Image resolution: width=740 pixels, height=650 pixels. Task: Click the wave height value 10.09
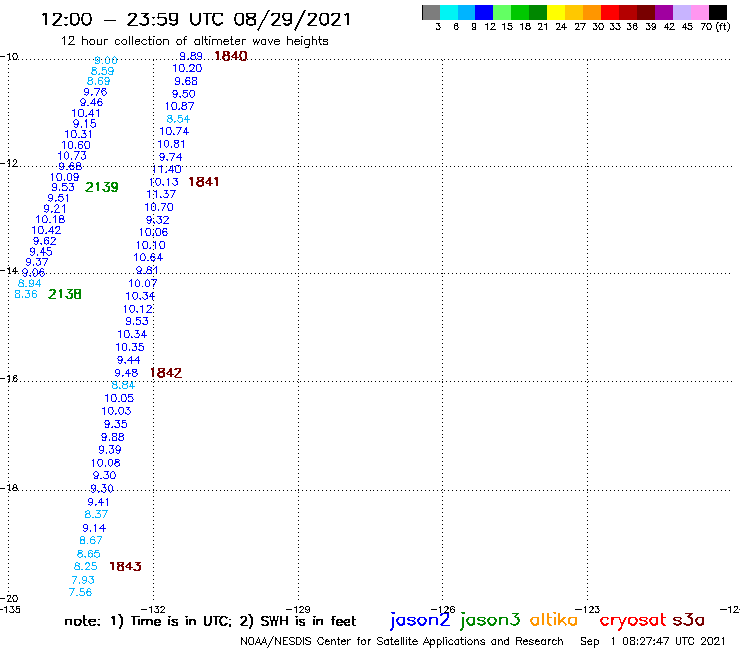click(x=65, y=177)
